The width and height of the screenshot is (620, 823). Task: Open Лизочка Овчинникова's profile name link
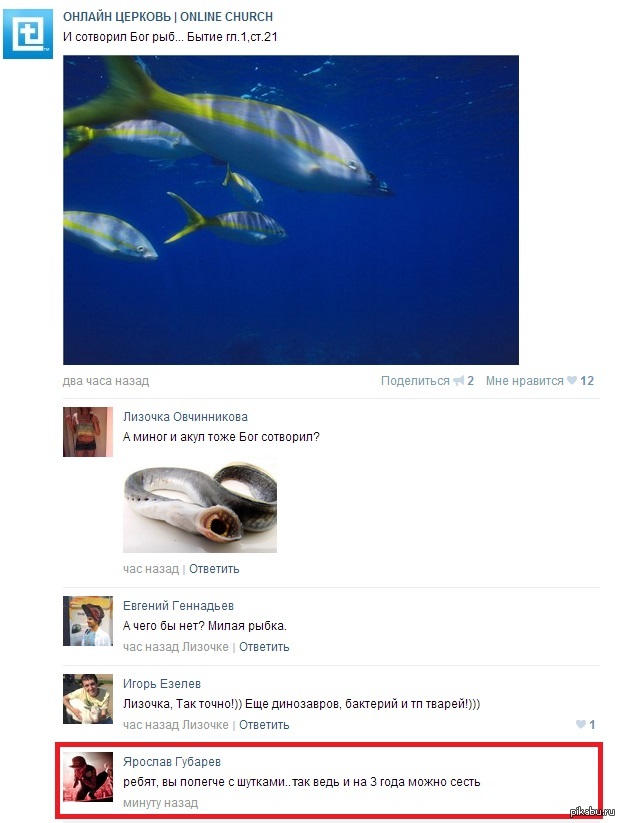185,417
